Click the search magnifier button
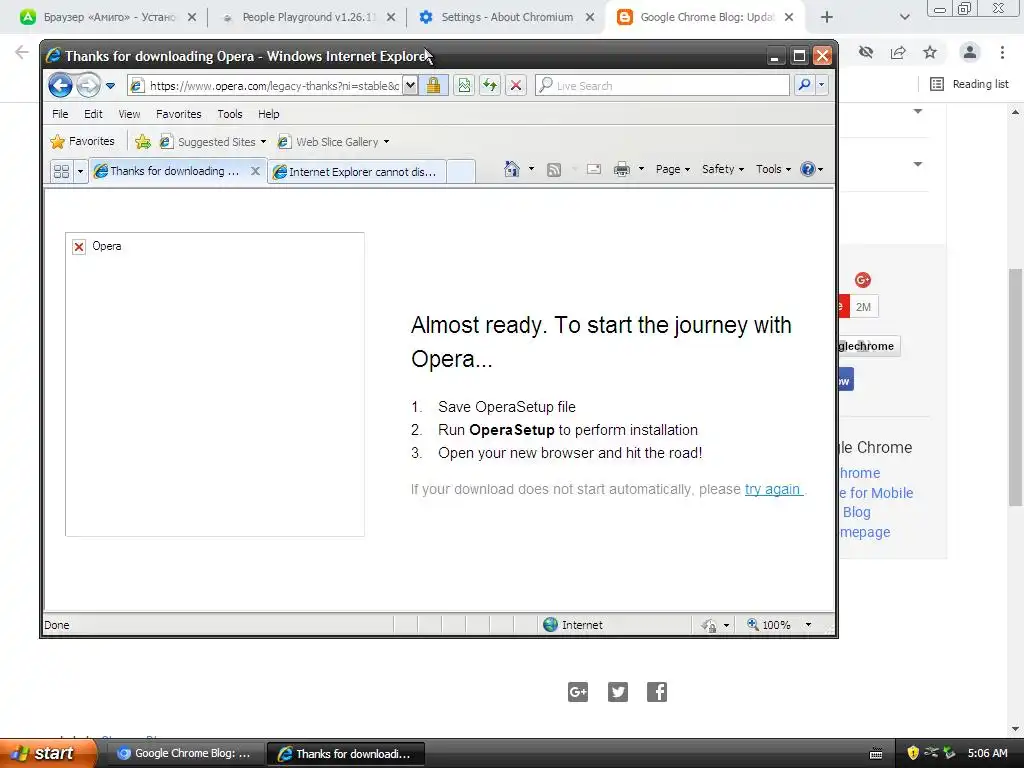Screen dimensions: 1024x768 point(804,85)
